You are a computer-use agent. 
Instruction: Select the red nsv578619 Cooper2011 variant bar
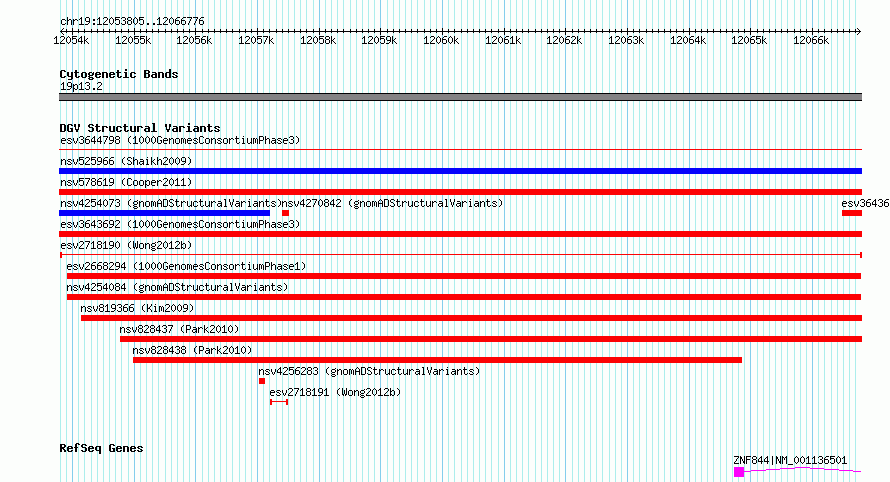(x=460, y=192)
